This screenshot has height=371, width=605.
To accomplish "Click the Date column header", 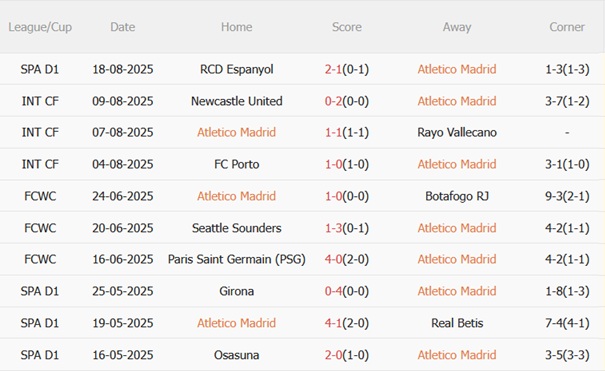I will click(x=123, y=27).
